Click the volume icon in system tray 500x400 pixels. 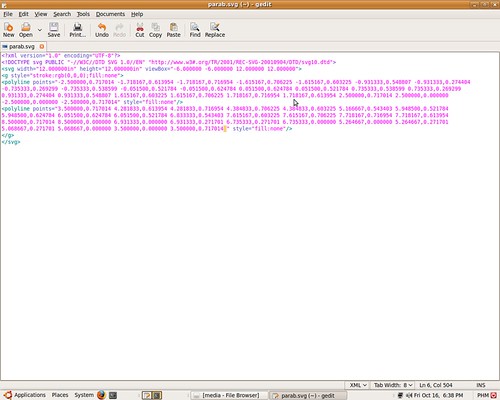[409, 395]
